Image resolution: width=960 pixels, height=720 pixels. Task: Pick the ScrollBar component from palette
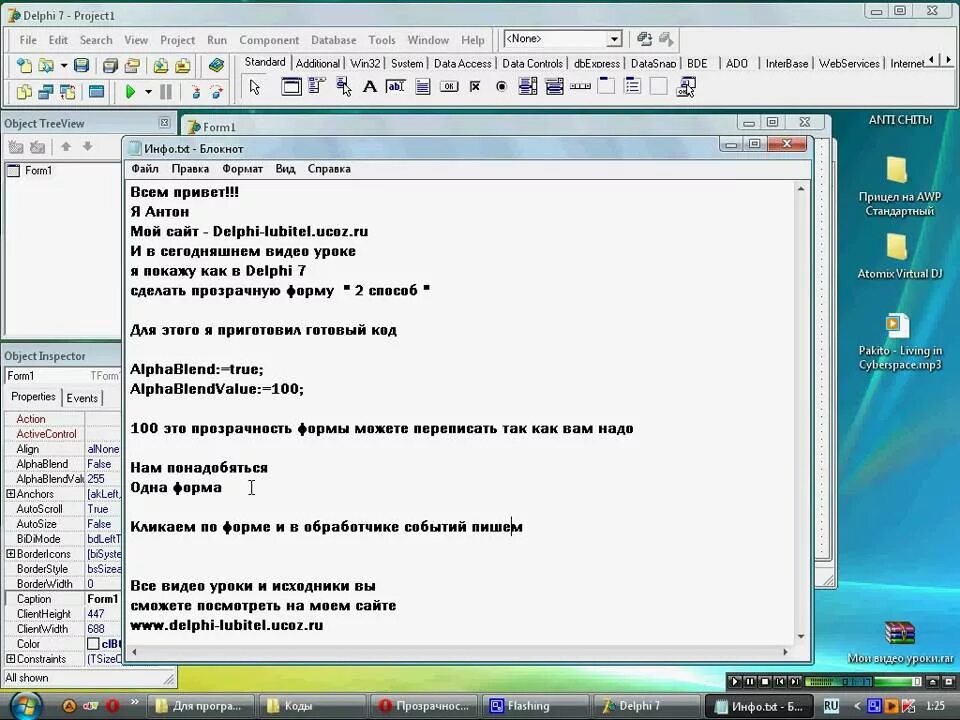580,86
